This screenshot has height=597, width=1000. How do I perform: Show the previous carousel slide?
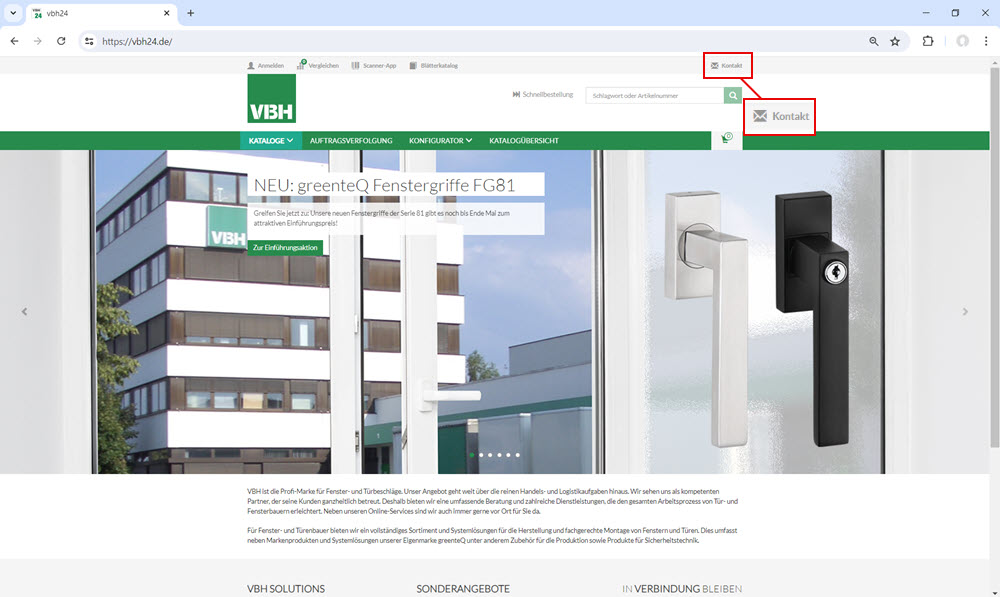pyautogui.click(x=24, y=312)
